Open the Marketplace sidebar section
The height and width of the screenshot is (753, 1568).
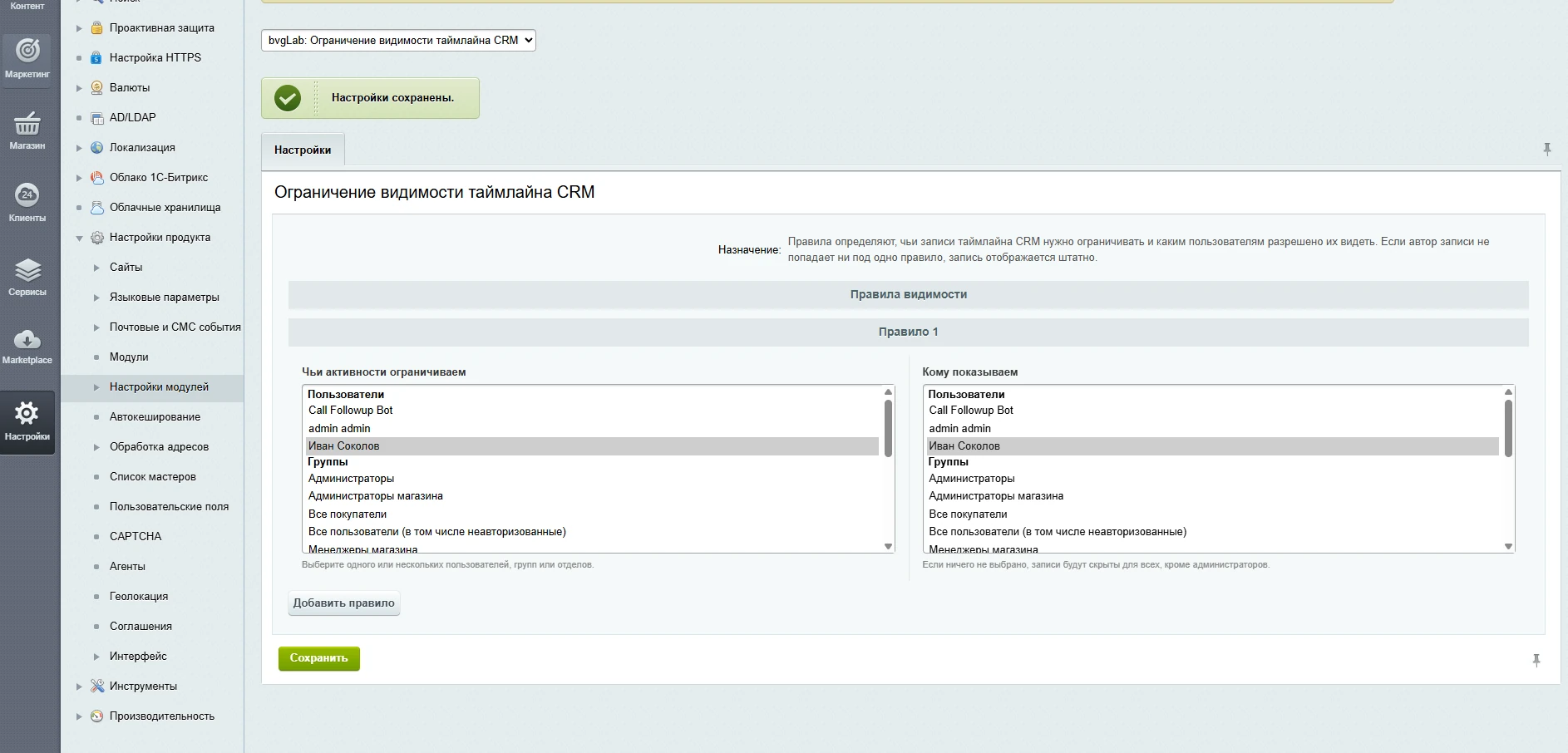pos(27,347)
